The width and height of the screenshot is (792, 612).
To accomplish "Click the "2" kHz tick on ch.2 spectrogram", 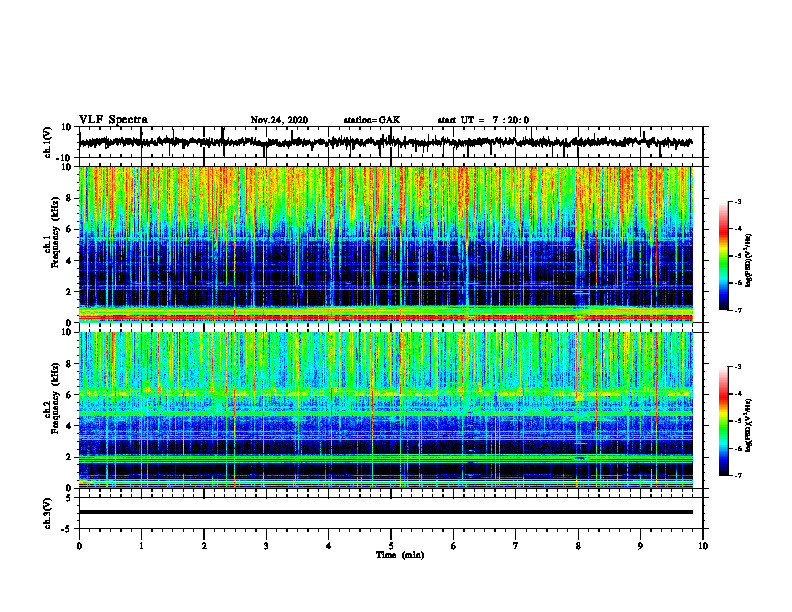I will click(70, 457).
